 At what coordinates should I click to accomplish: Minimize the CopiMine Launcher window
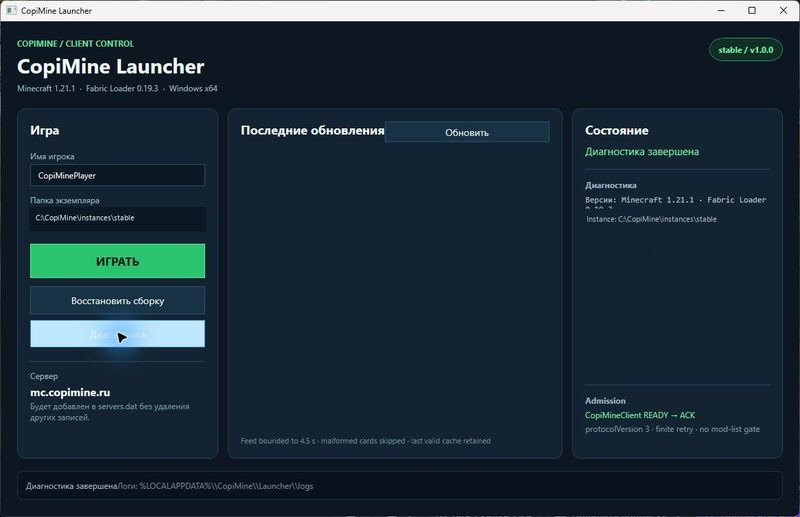(721, 10)
